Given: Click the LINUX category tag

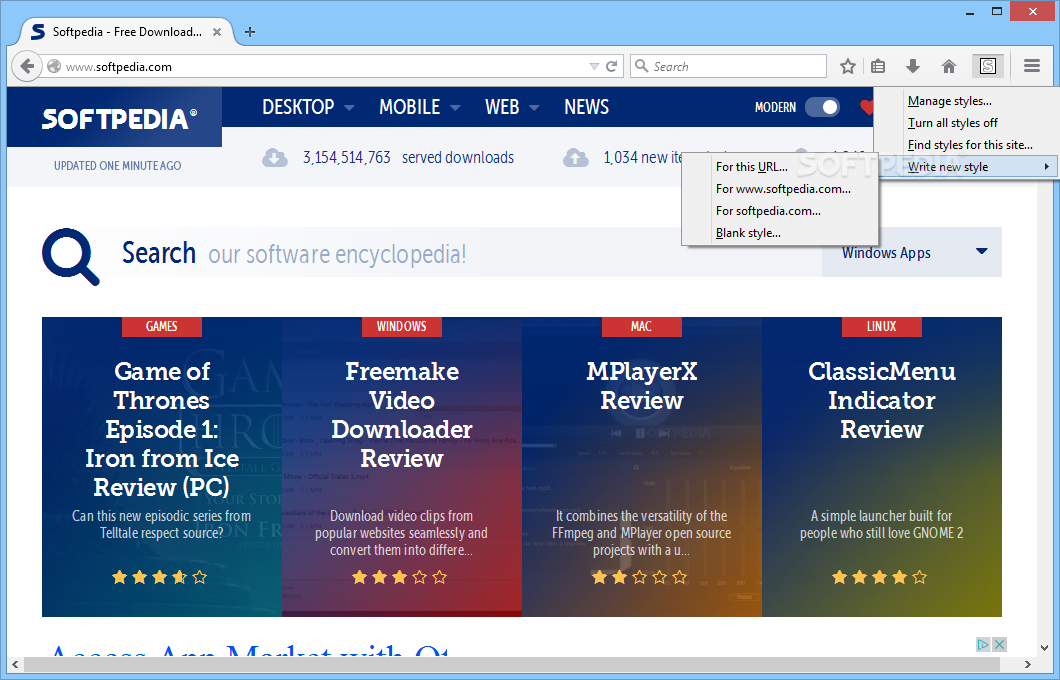Looking at the screenshot, I should point(882,326).
